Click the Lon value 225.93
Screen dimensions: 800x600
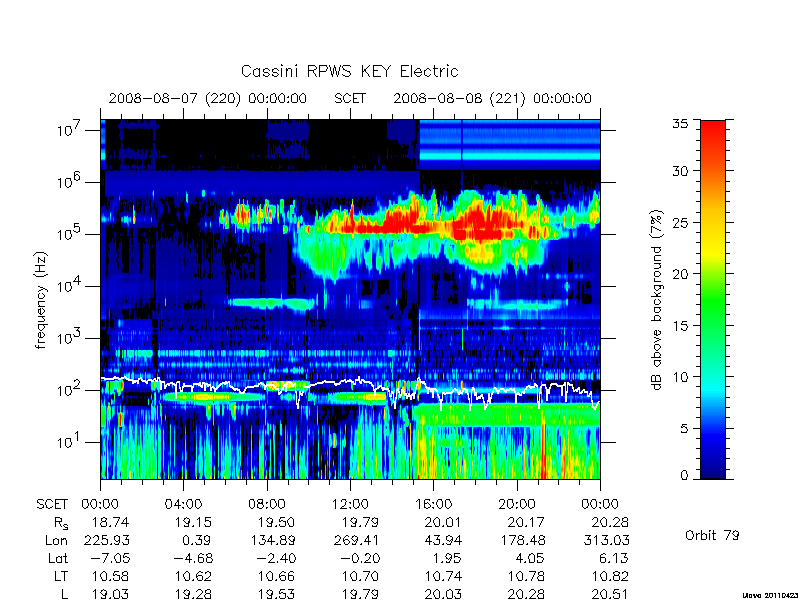[x=106, y=540]
